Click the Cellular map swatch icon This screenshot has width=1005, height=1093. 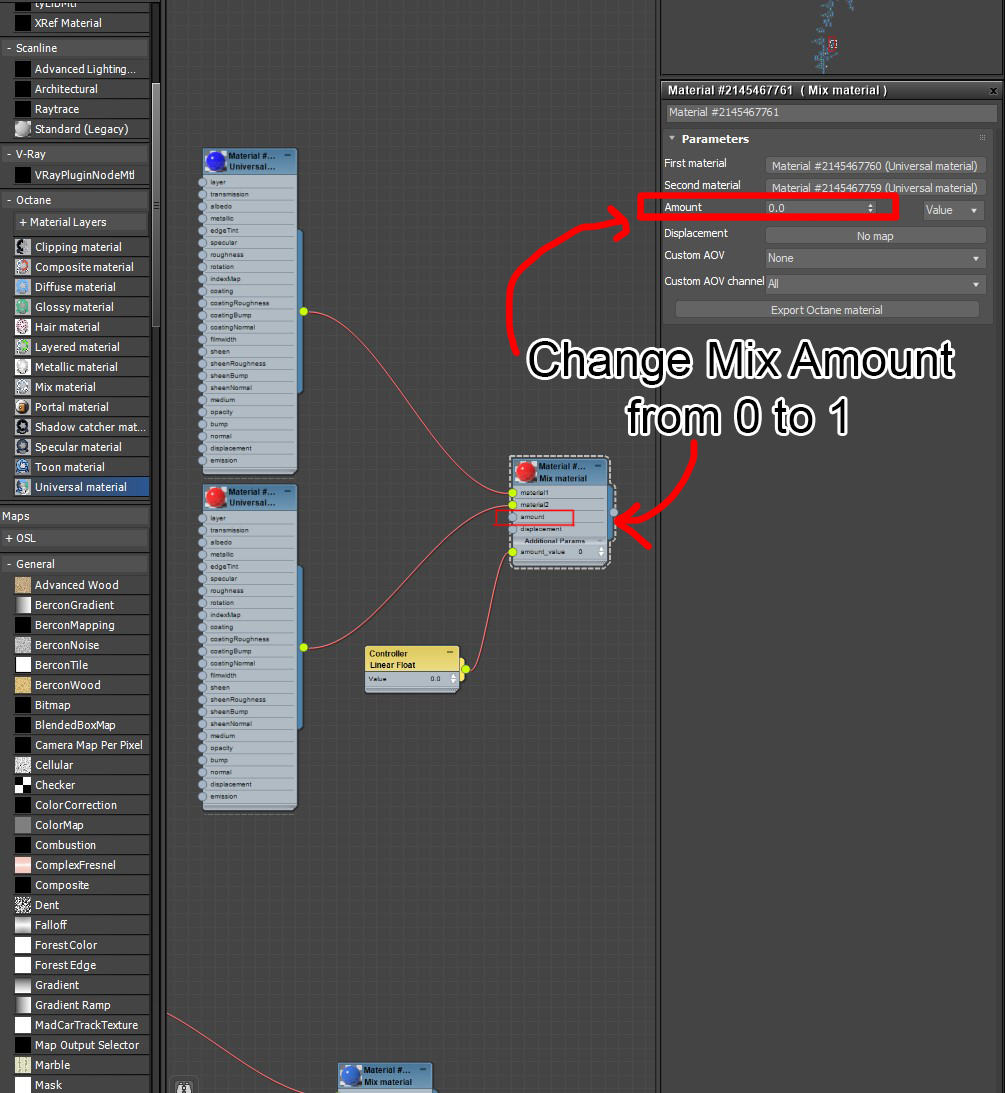point(23,765)
